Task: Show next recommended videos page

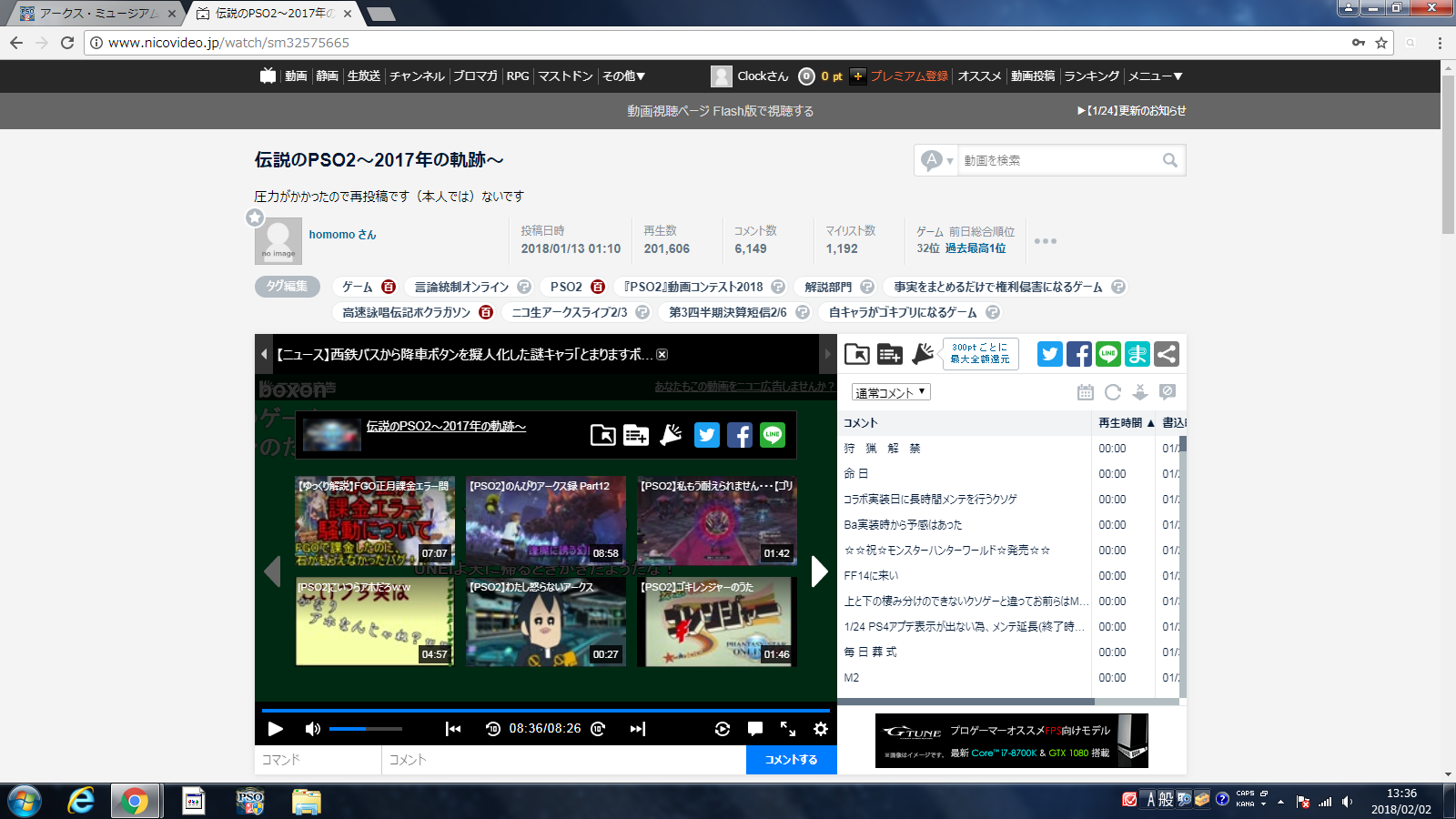Action: click(819, 571)
